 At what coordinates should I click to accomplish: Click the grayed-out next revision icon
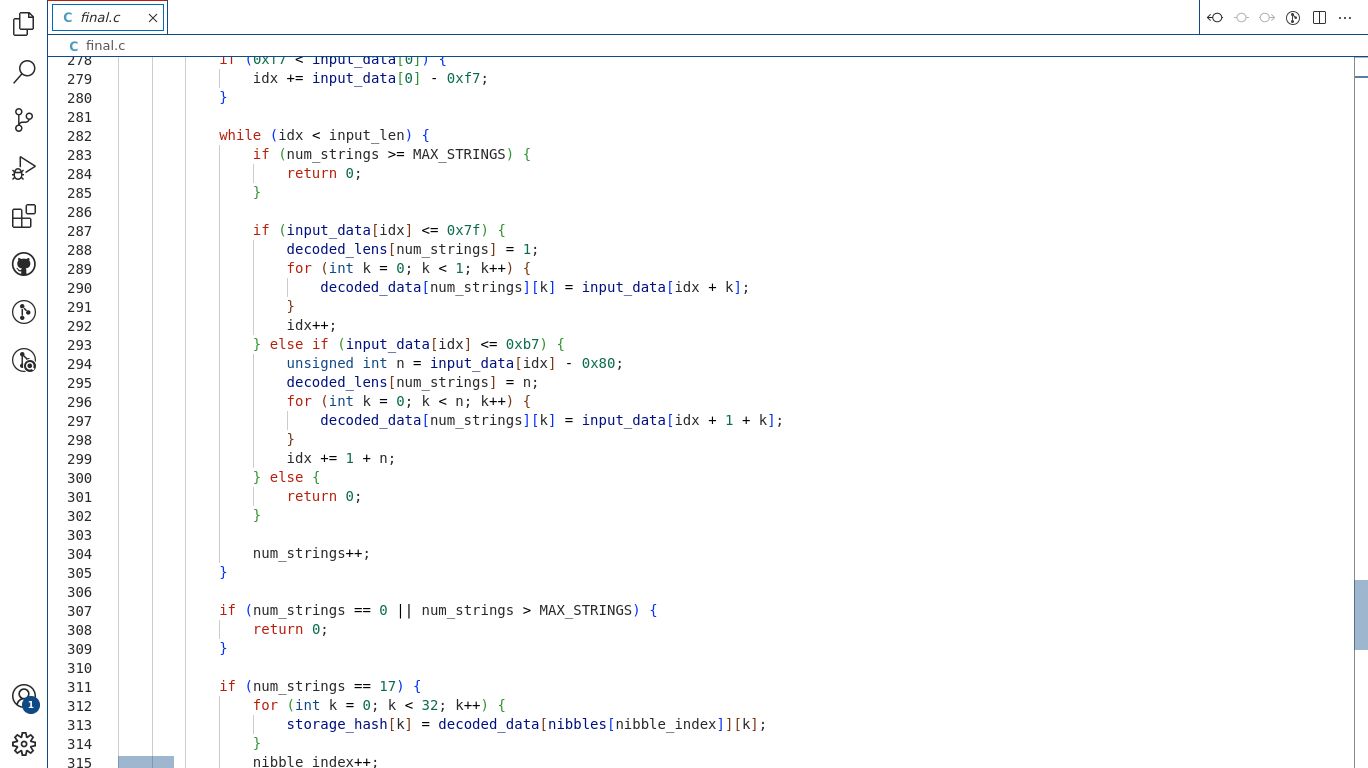1267,17
